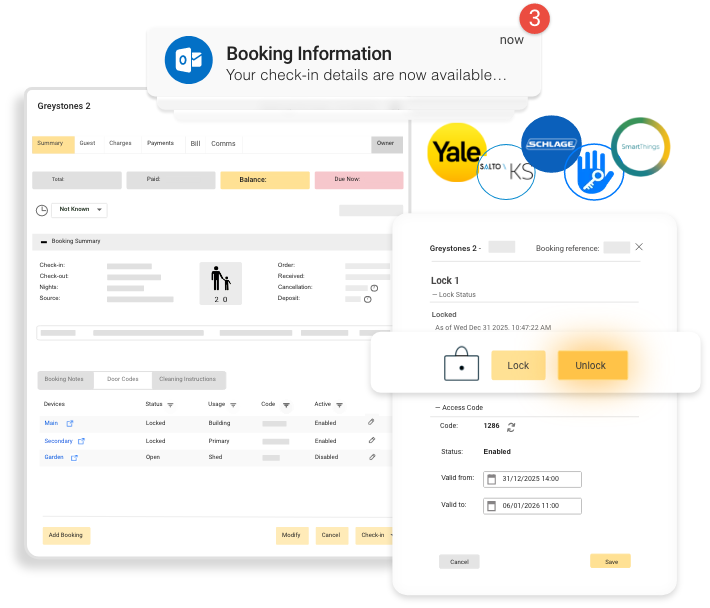Screen dimensions: 710x608
Task: Save the lock access code settings
Action: (x=610, y=561)
